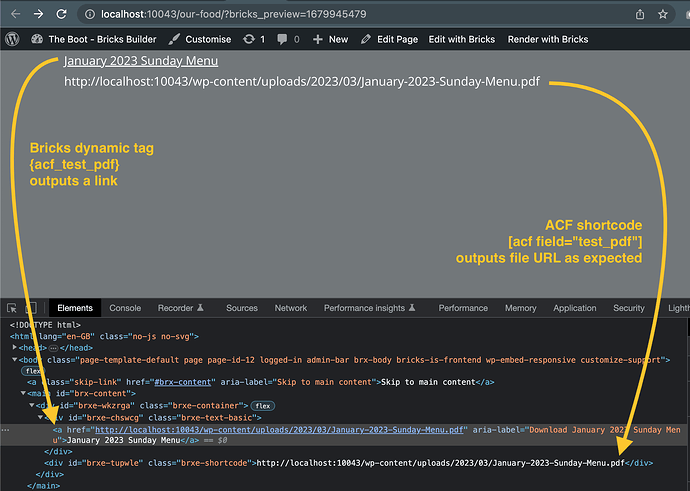
Task: Click the ellipsis inside head element
Action: point(53,348)
